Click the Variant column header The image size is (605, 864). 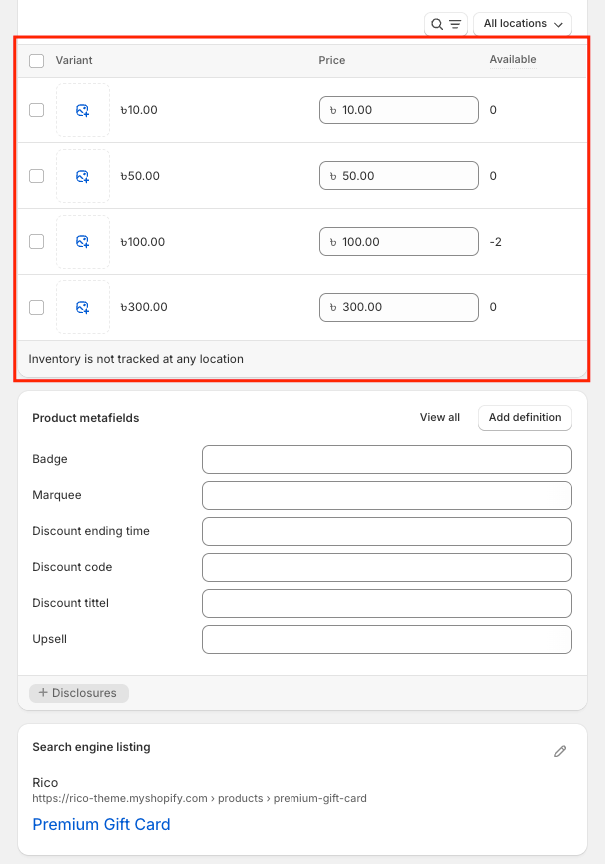[x=74, y=61]
